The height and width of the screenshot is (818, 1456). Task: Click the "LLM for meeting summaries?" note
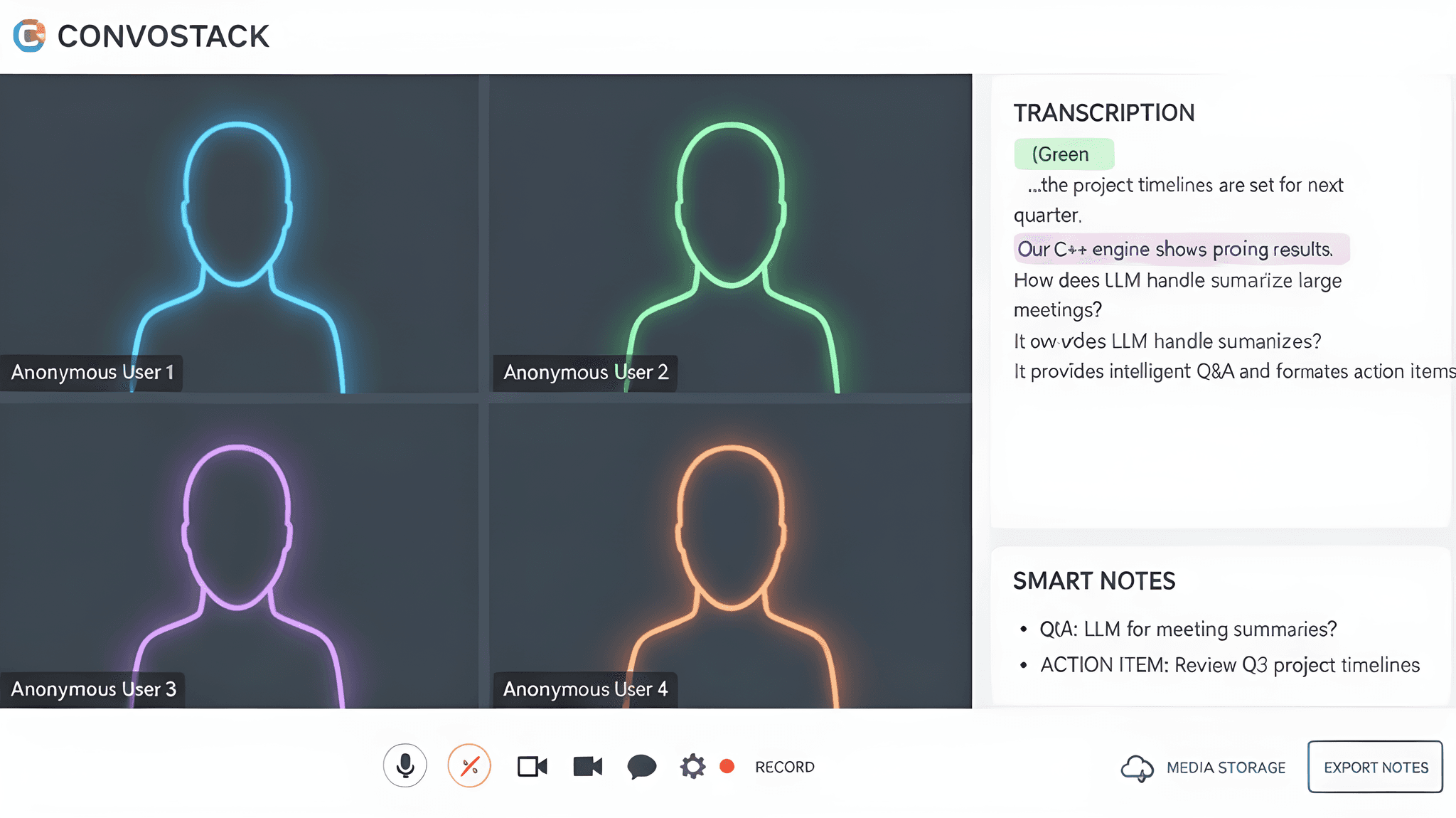tap(1188, 629)
